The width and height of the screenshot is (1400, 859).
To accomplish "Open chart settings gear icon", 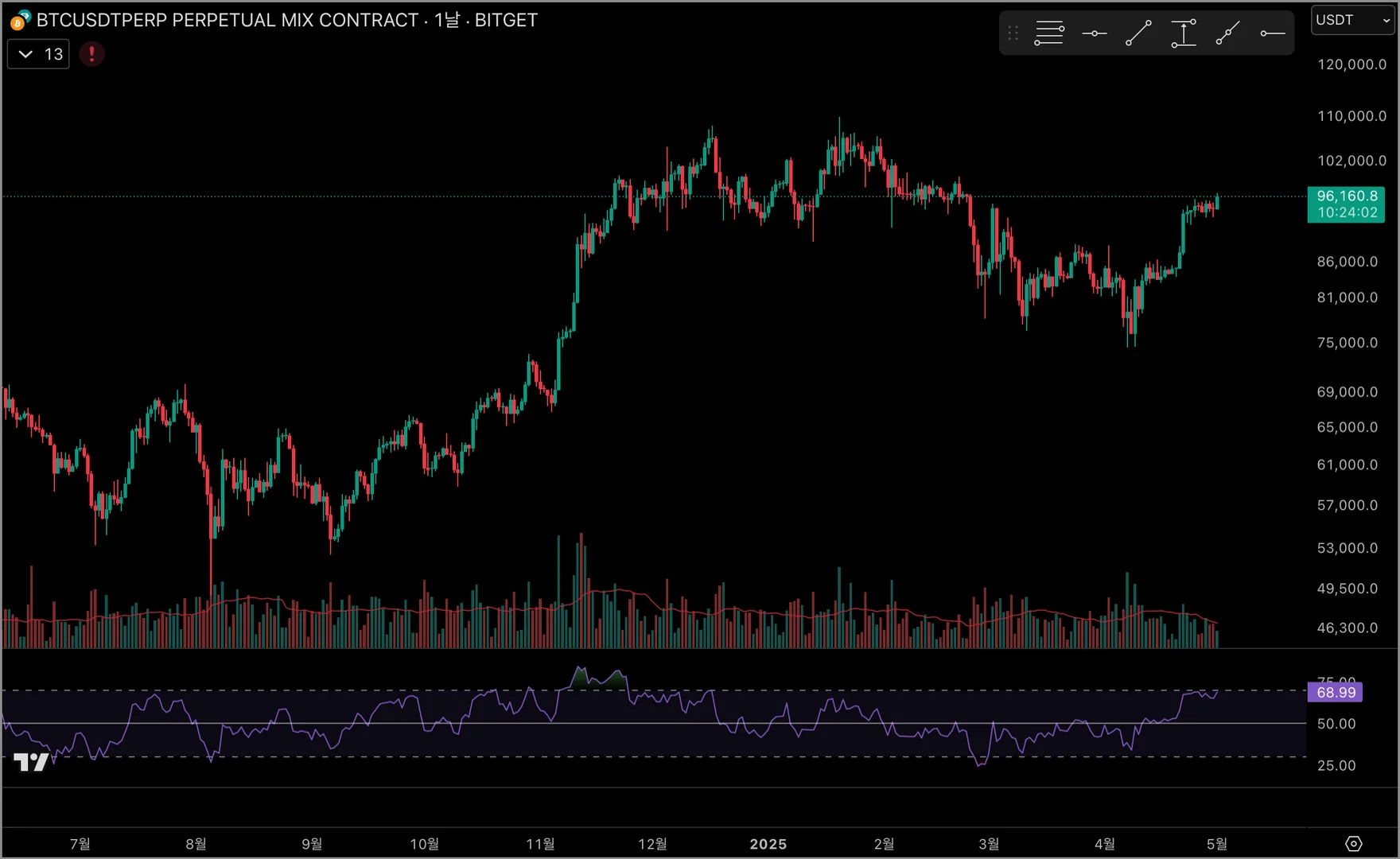I will tap(1354, 844).
